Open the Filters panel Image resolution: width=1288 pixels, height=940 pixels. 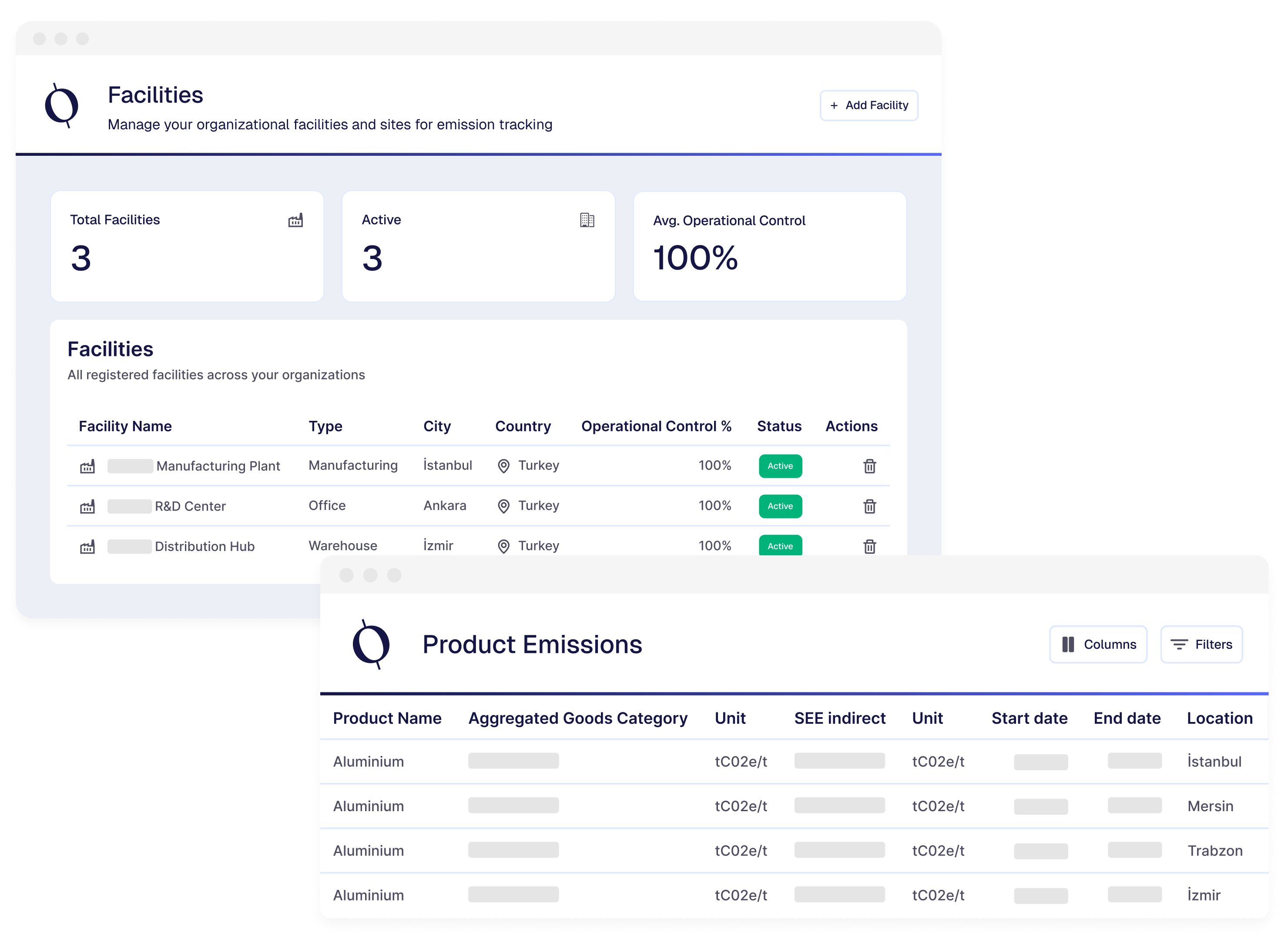(1201, 644)
